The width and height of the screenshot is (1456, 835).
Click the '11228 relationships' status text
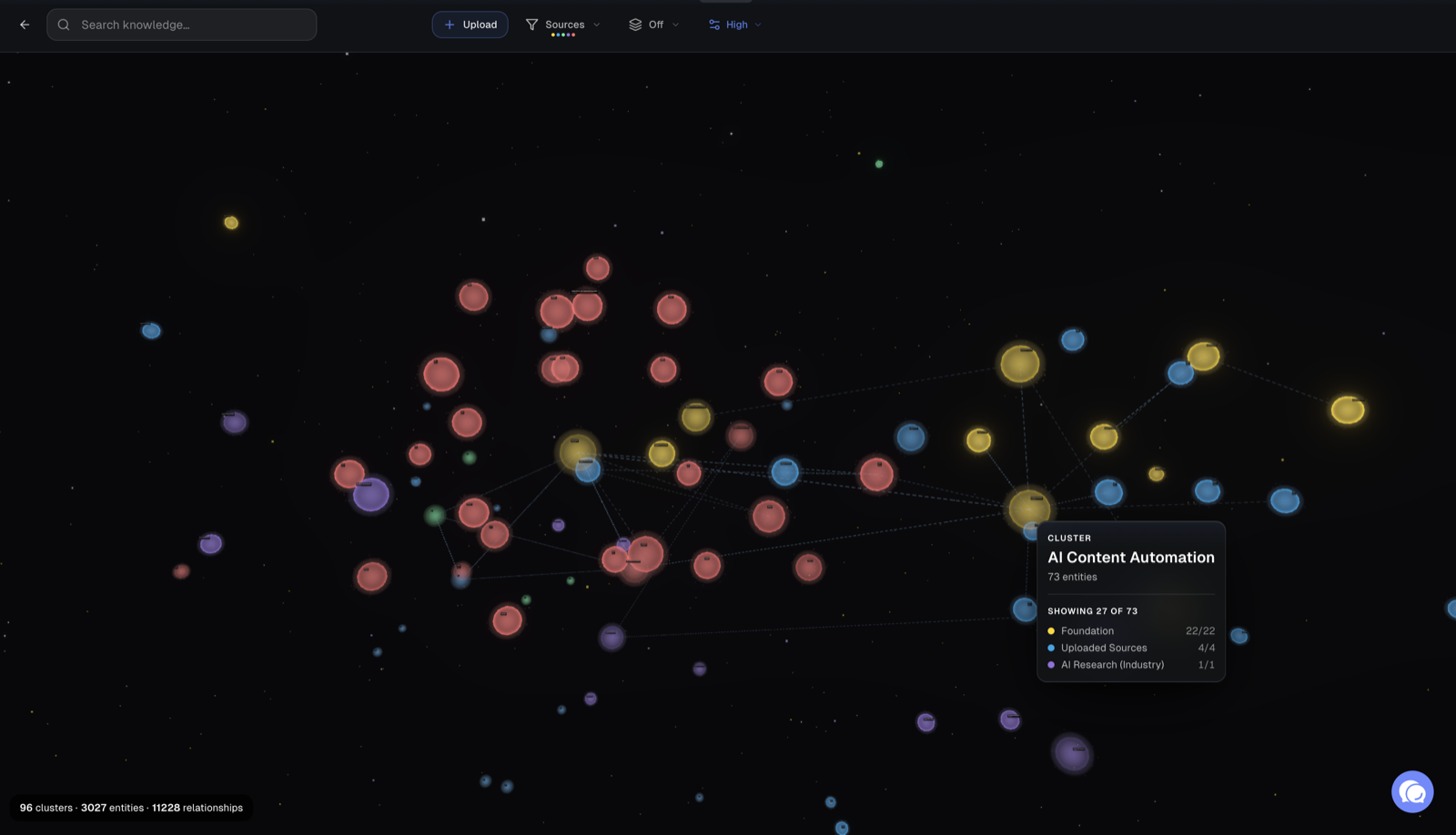tap(197, 808)
